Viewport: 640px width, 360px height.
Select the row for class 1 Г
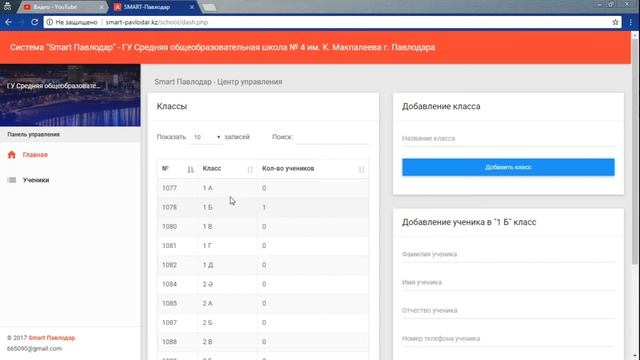(263, 246)
